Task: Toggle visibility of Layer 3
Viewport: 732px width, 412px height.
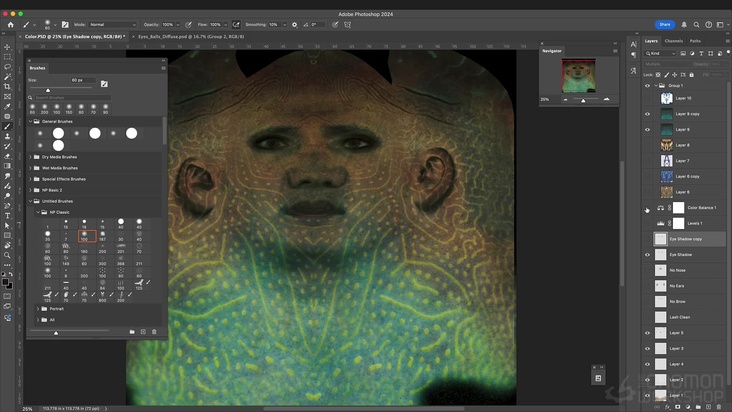Action: 647,349
